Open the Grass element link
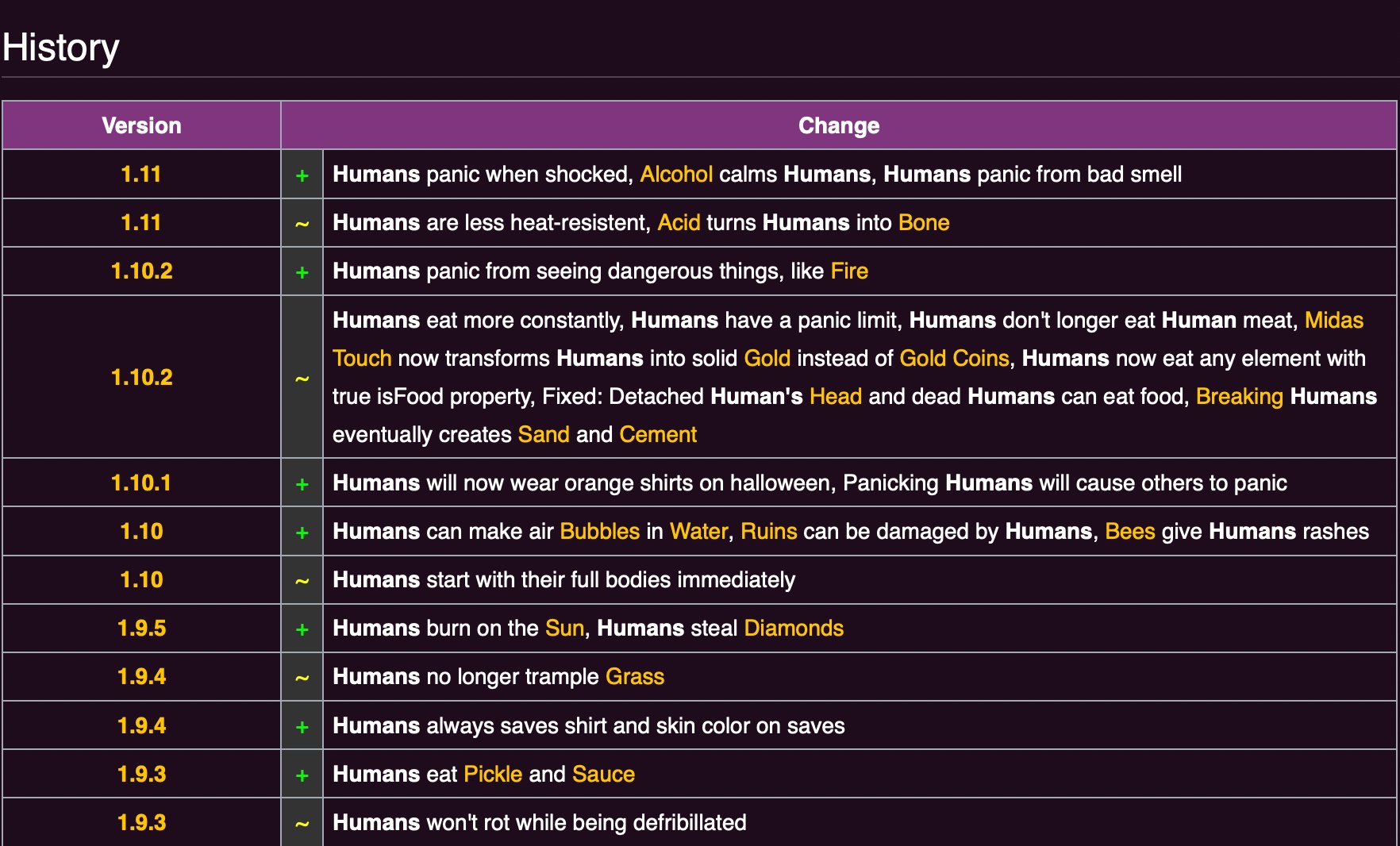The width and height of the screenshot is (1400, 846). pos(634,677)
